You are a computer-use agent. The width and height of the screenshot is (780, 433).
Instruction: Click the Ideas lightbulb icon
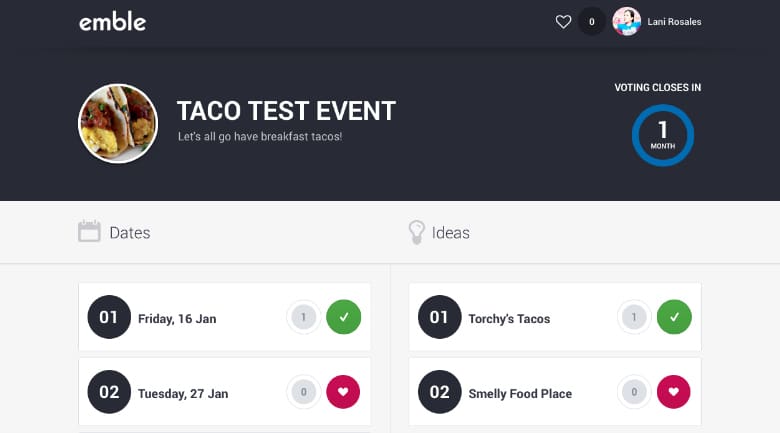point(417,232)
